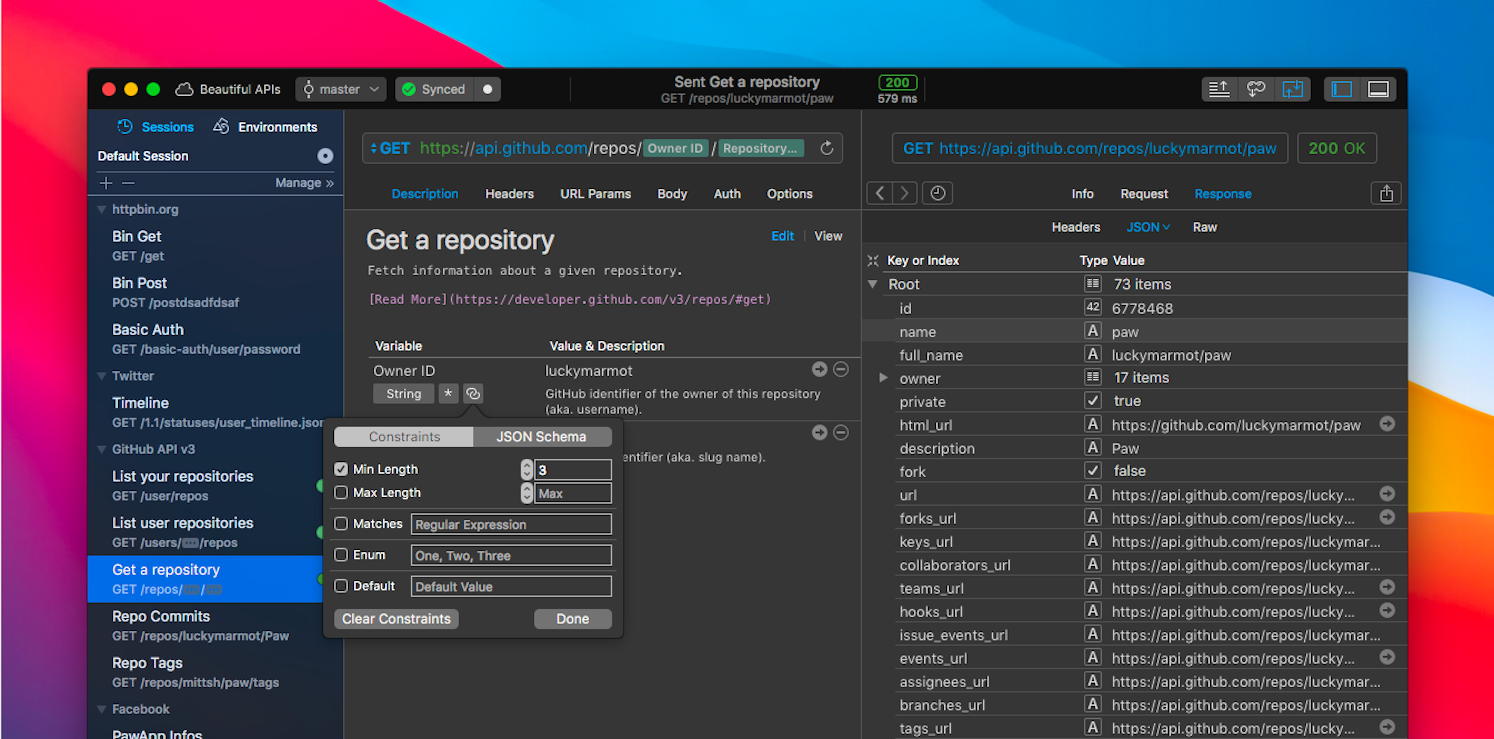Click the Regular Expression input field

(x=511, y=524)
